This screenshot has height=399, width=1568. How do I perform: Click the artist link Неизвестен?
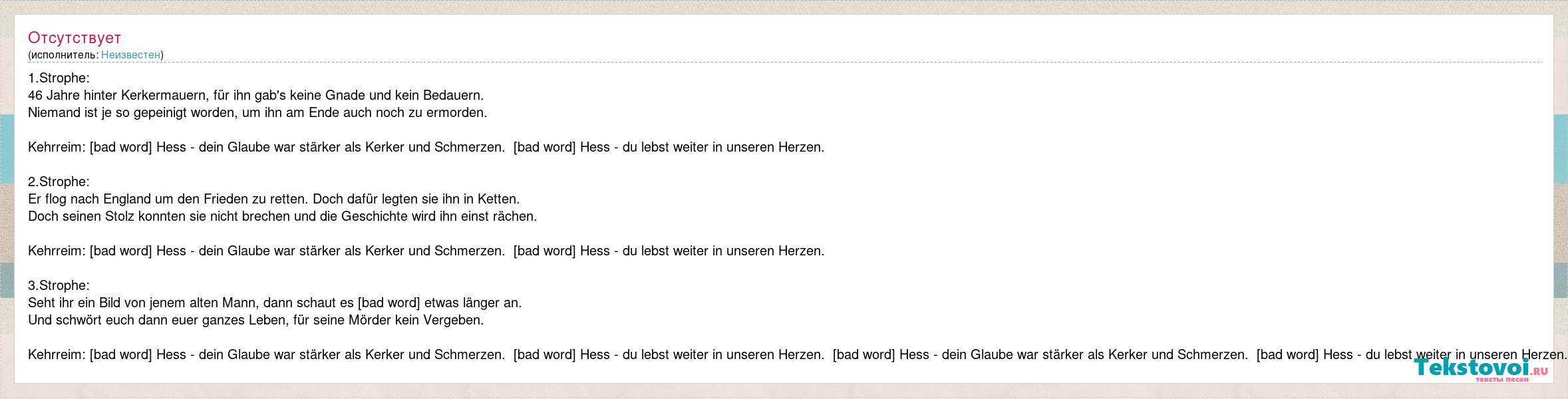[130, 55]
